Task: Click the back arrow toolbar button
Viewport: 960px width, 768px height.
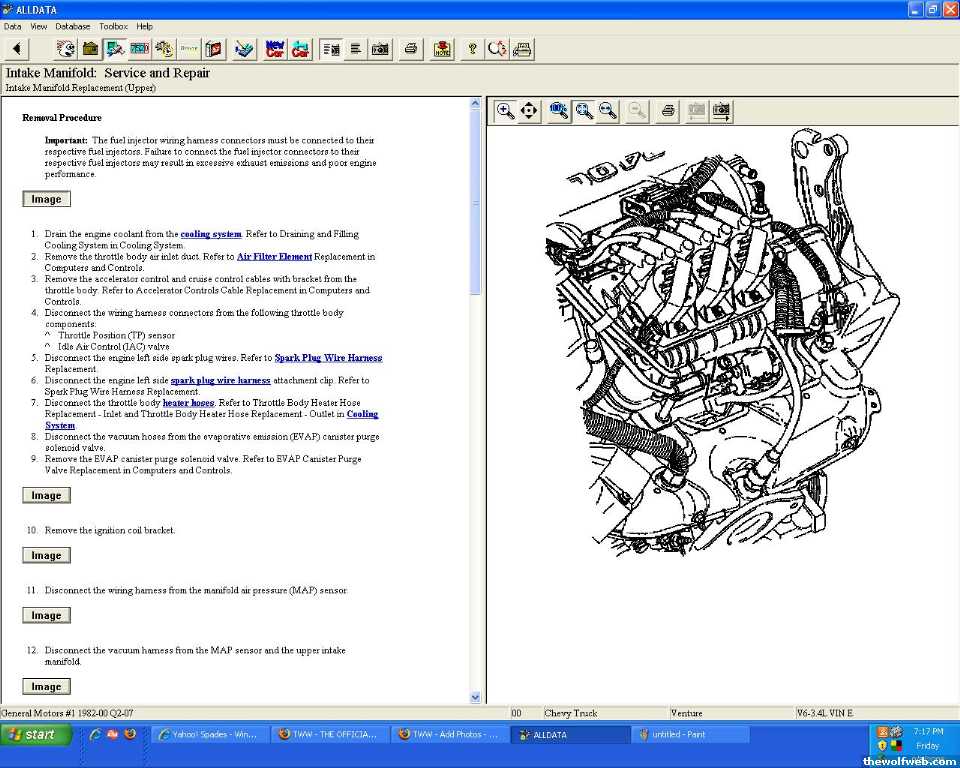Action: (x=17, y=48)
